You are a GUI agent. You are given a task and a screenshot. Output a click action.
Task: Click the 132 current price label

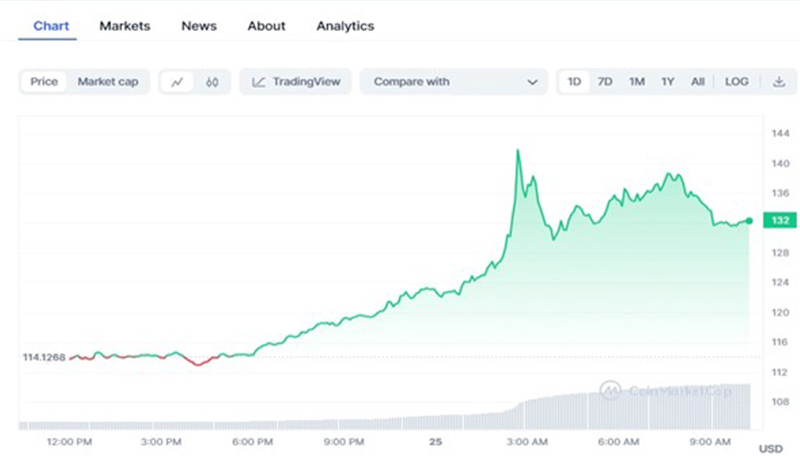[x=777, y=220]
